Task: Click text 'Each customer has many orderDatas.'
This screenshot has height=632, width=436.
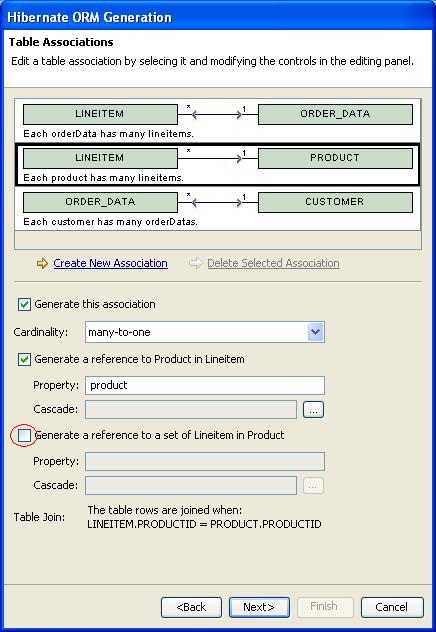Action: [x=110, y=222]
